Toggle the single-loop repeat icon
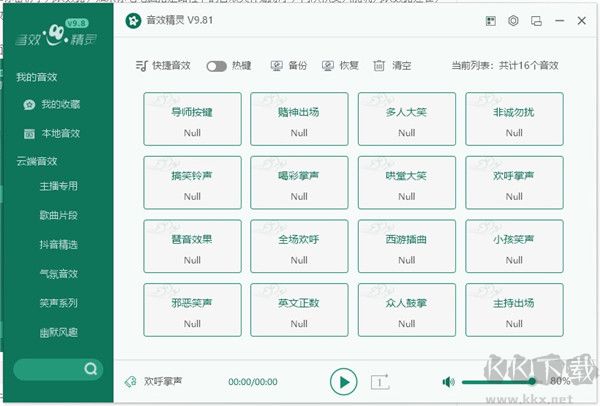Screen dimensions: 600x406 (x=380, y=382)
